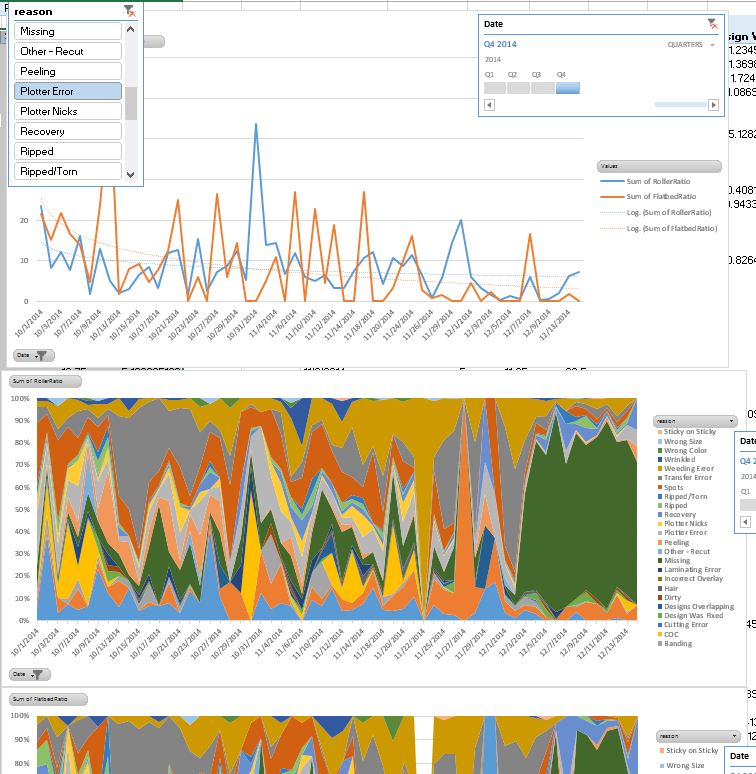Select the Q1 period in the Date timeline
The image size is (756, 774).
coord(495,88)
